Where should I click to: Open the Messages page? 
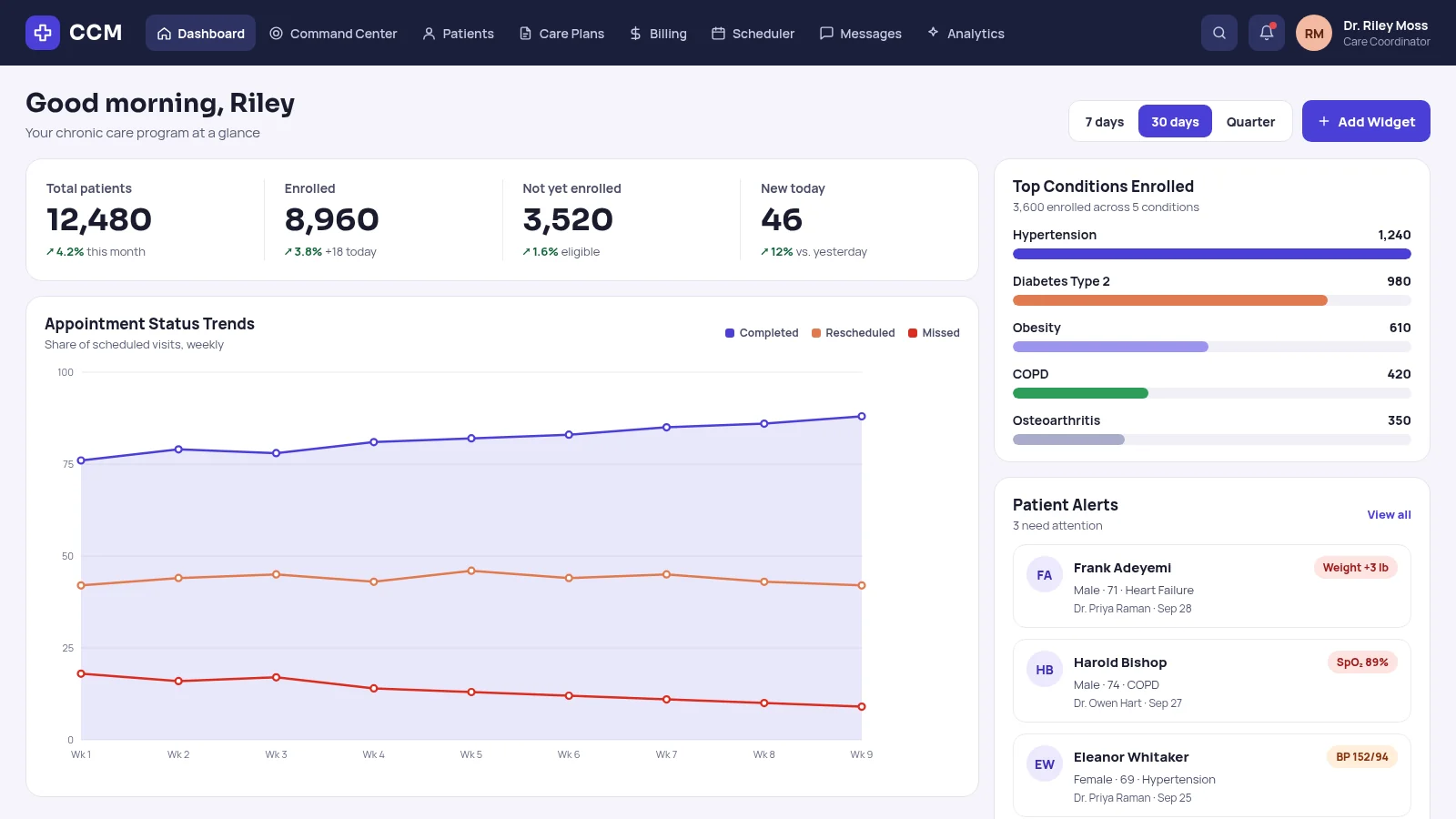coord(860,33)
